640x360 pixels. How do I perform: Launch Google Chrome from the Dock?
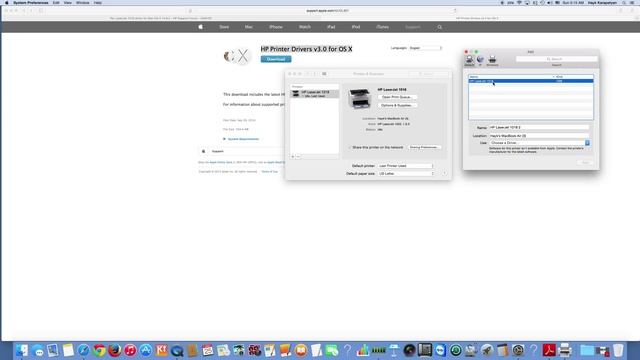click(99, 350)
